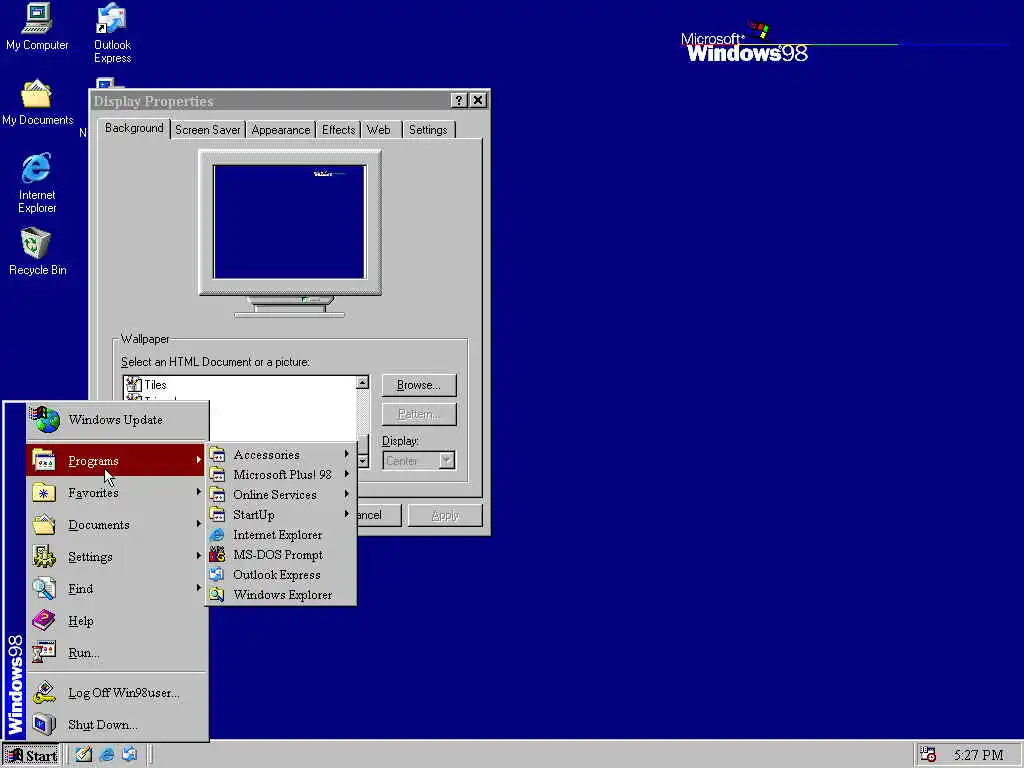Click the Display Properties help question button
Viewport: 1024px width, 768px height.
click(x=458, y=101)
